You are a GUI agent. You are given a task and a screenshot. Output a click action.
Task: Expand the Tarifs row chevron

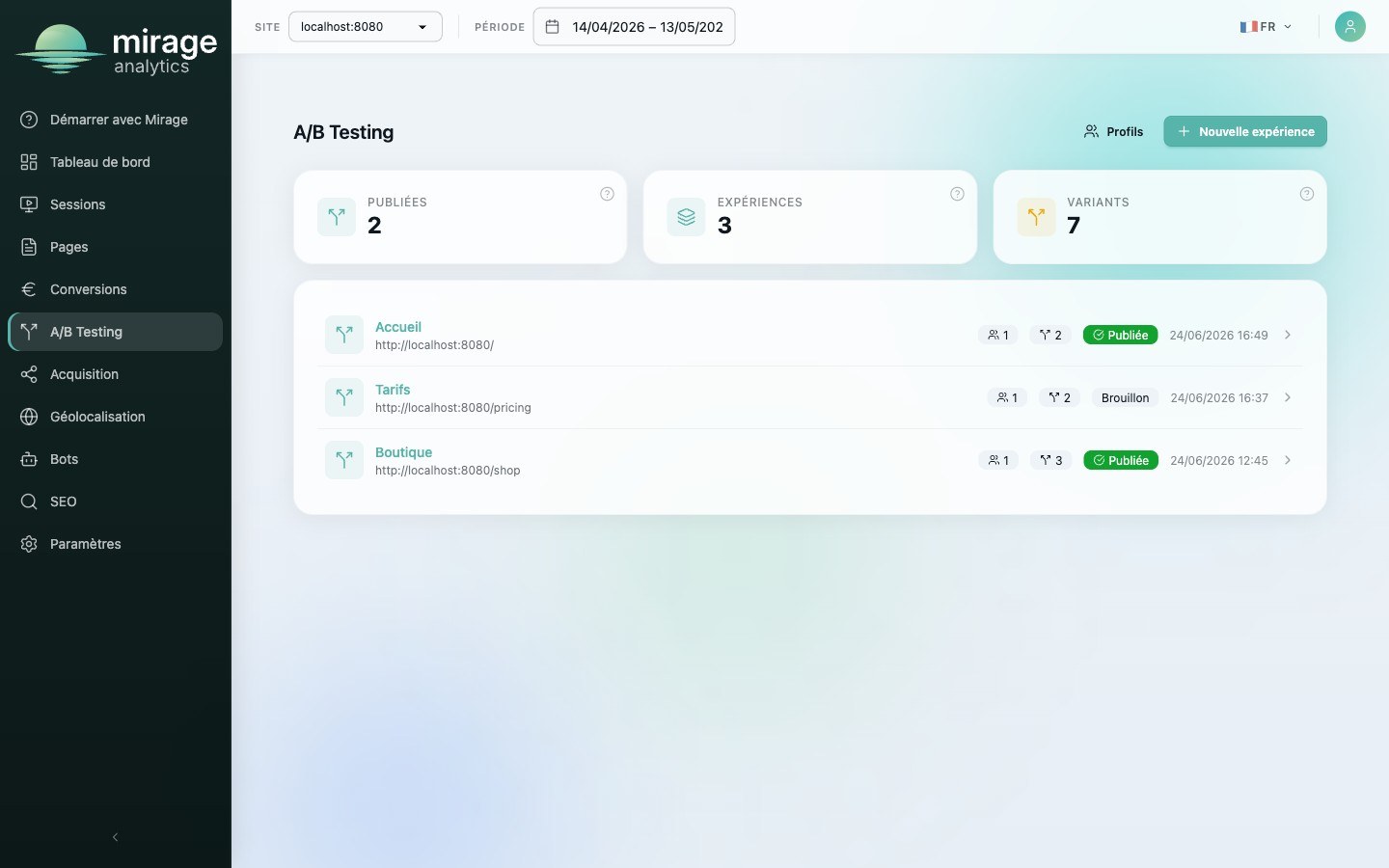click(1288, 397)
